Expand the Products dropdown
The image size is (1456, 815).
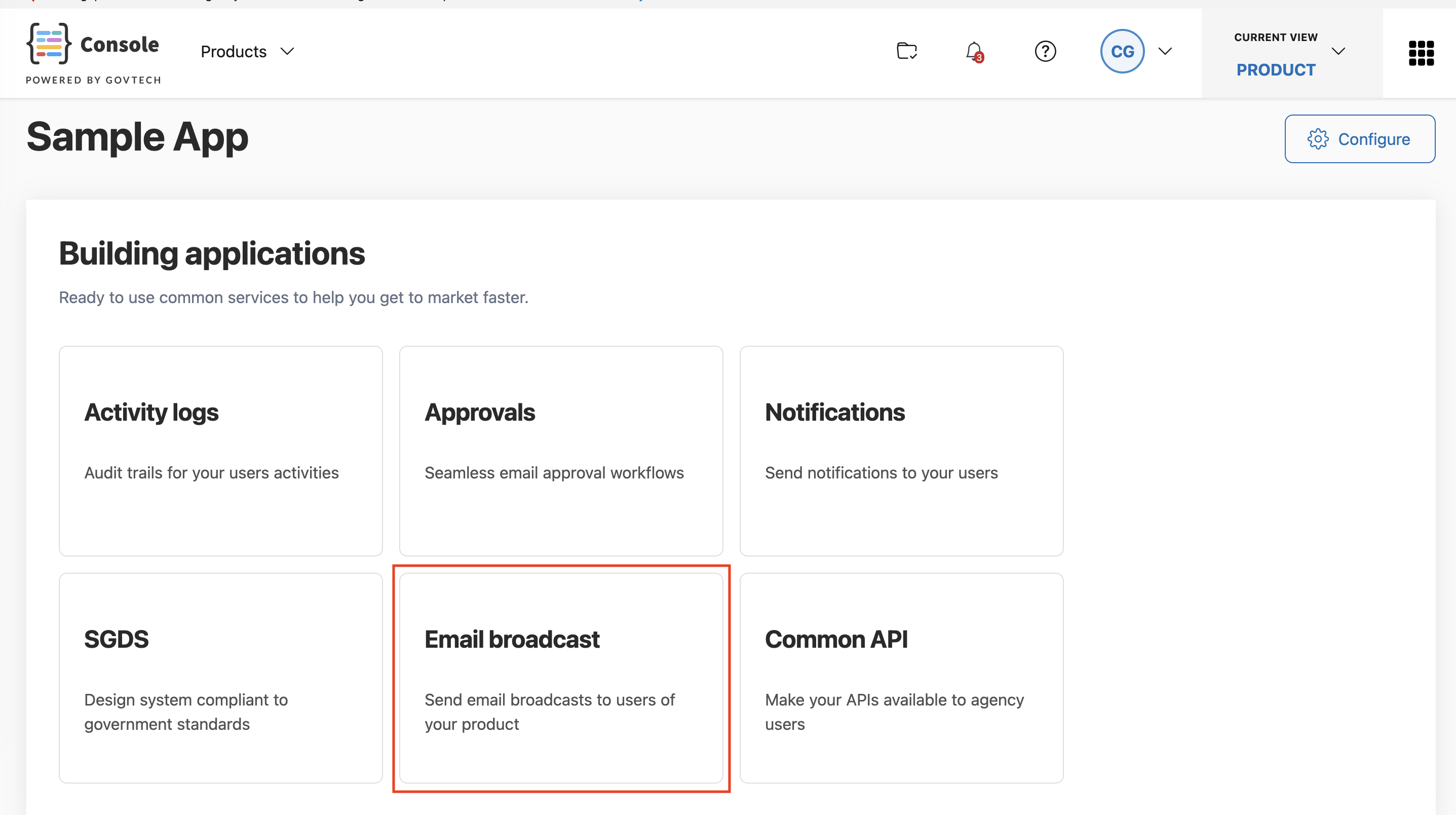(x=248, y=52)
